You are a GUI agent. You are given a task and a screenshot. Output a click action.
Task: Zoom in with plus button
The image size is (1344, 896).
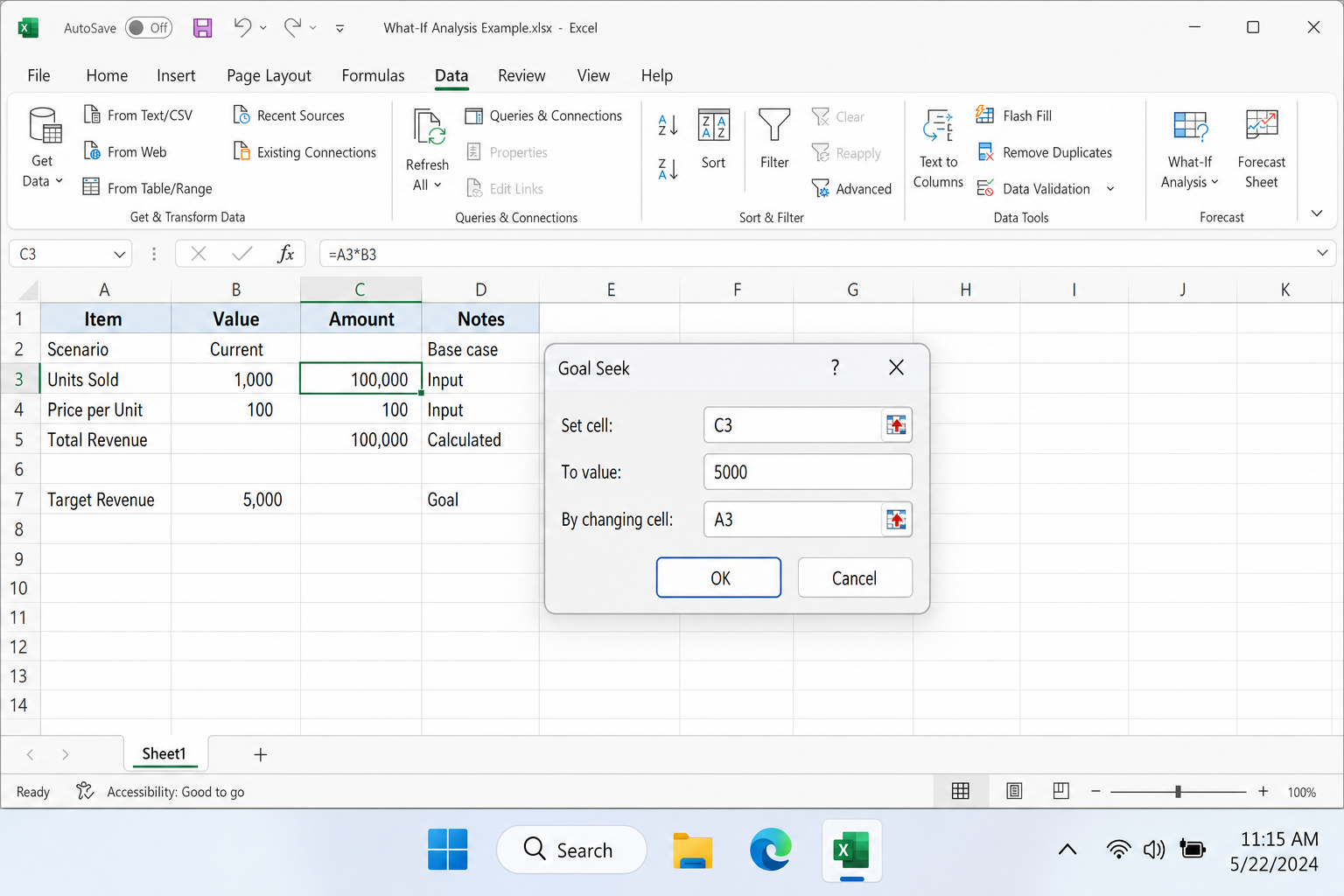tap(1263, 791)
